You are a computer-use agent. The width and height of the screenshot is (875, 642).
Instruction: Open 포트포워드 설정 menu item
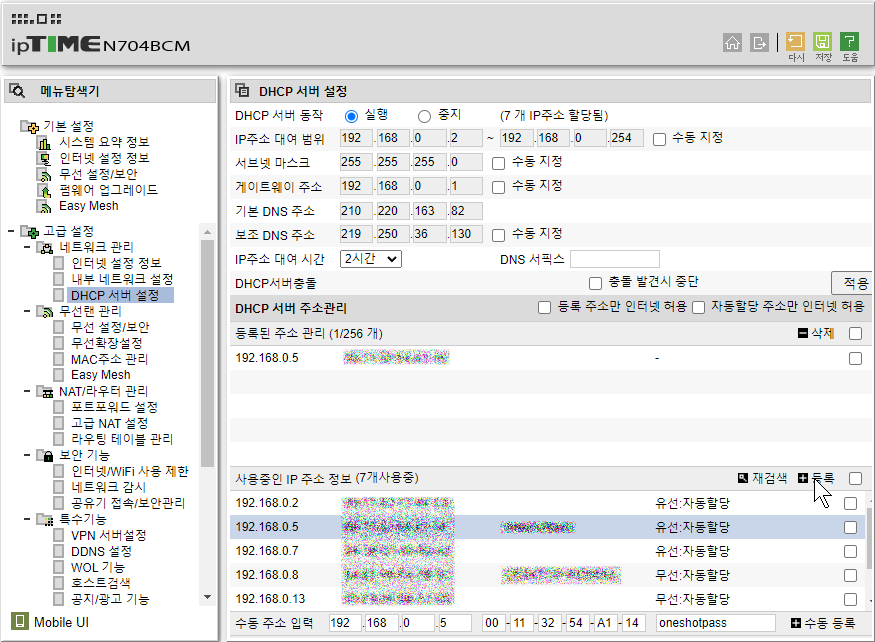(x=114, y=407)
